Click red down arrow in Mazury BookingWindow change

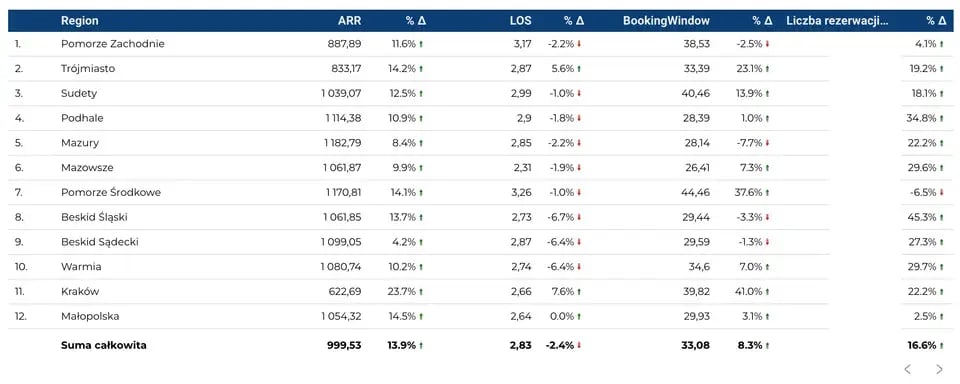768,143
